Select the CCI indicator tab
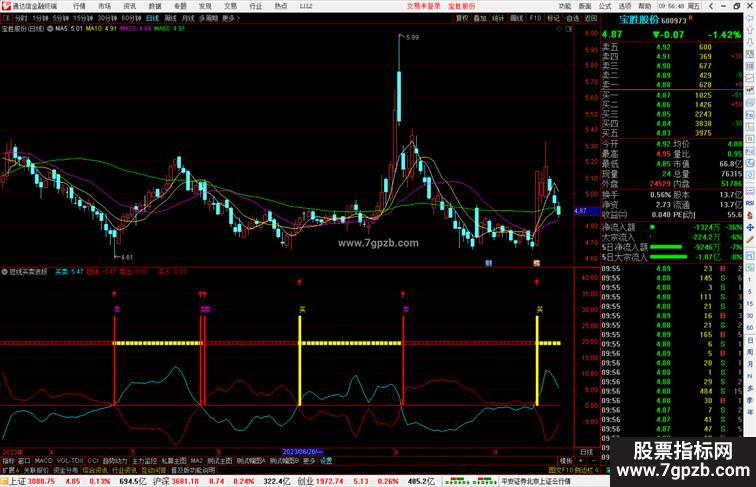756x487 pixels. pos(93,461)
